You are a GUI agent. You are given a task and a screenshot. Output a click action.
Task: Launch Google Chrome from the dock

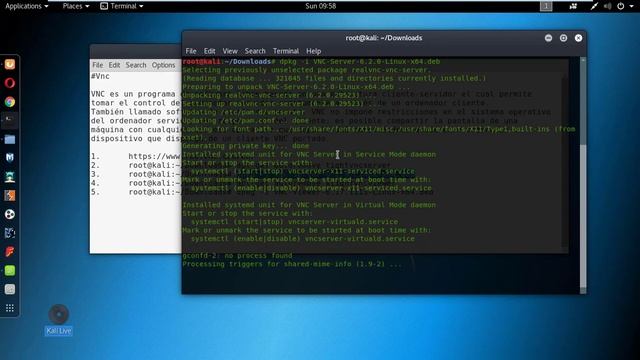tap(10, 102)
